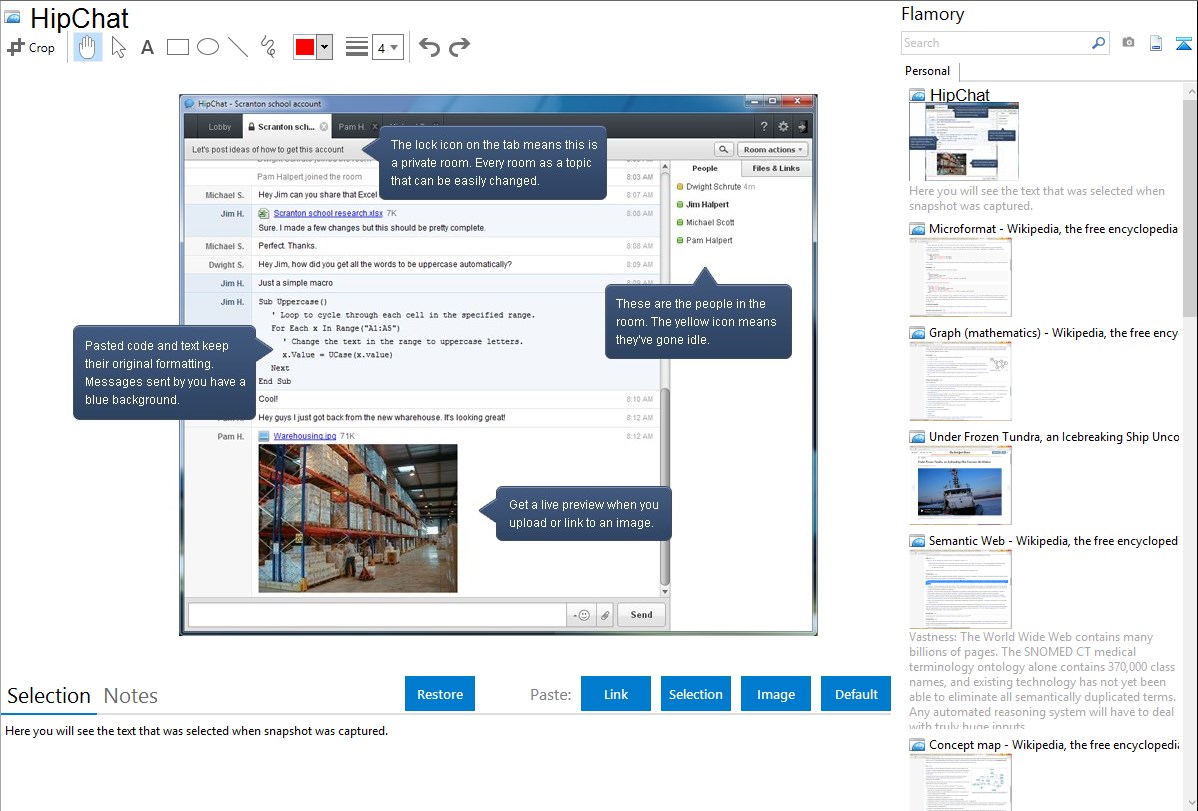This screenshot has height=811, width=1198.
Task: Click the HipChat message input box
Action: pyautogui.click(x=377, y=615)
